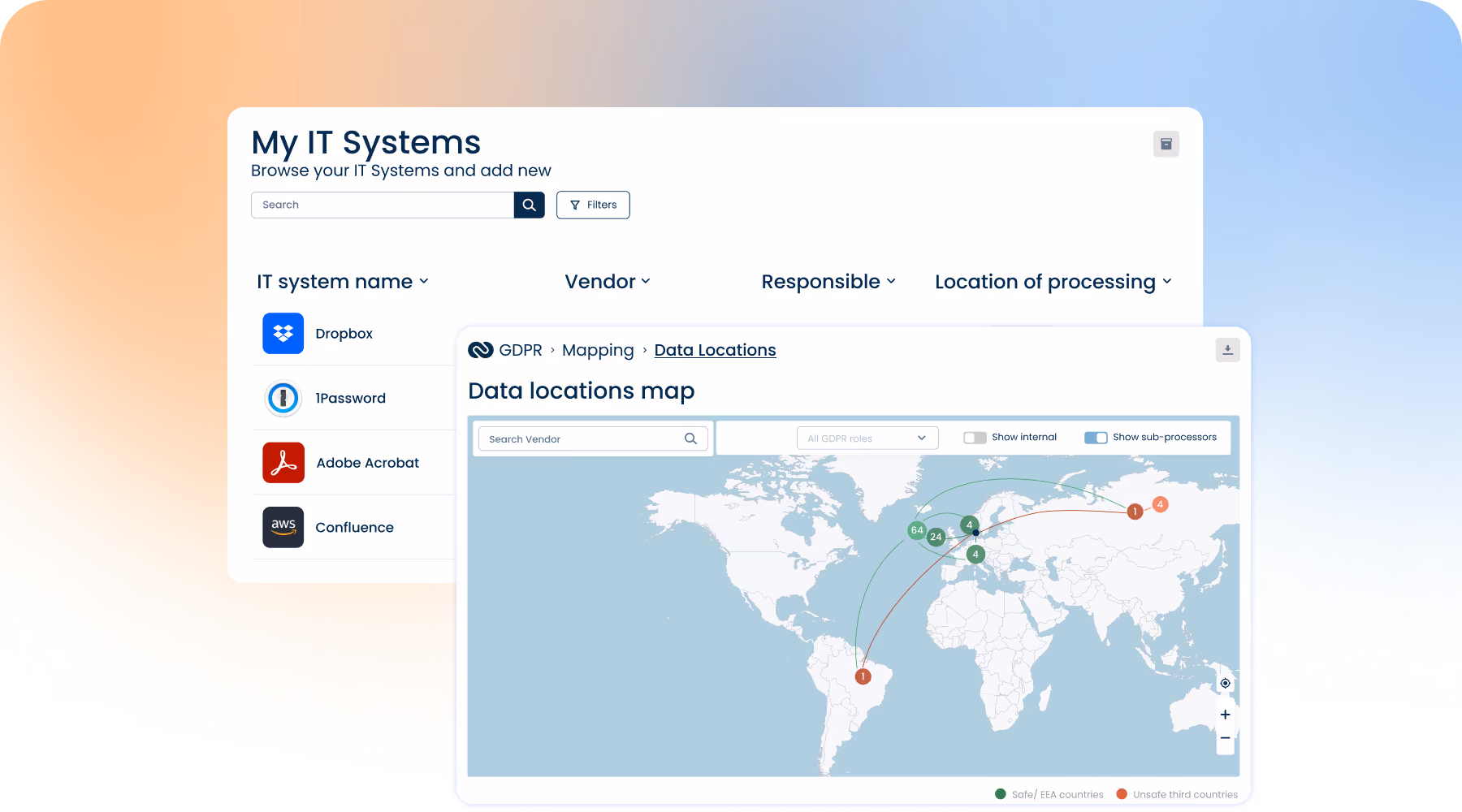
Task: Go to Mapping breadcrumb item
Action: pos(598,350)
